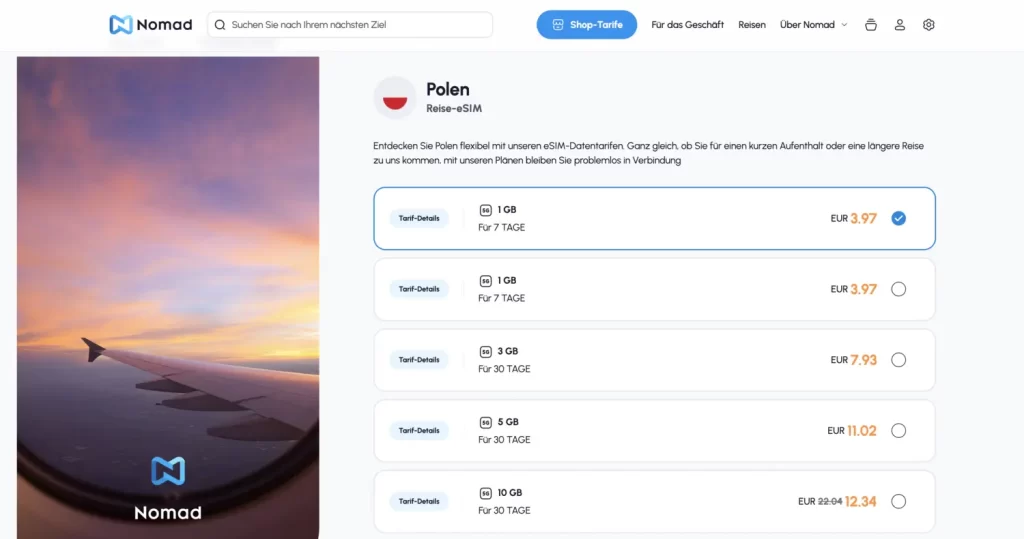Select the 10 GB EUR 12.34 plan radio
Screen dimensions: 1024x539
pyautogui.click(x=899, y=501)
